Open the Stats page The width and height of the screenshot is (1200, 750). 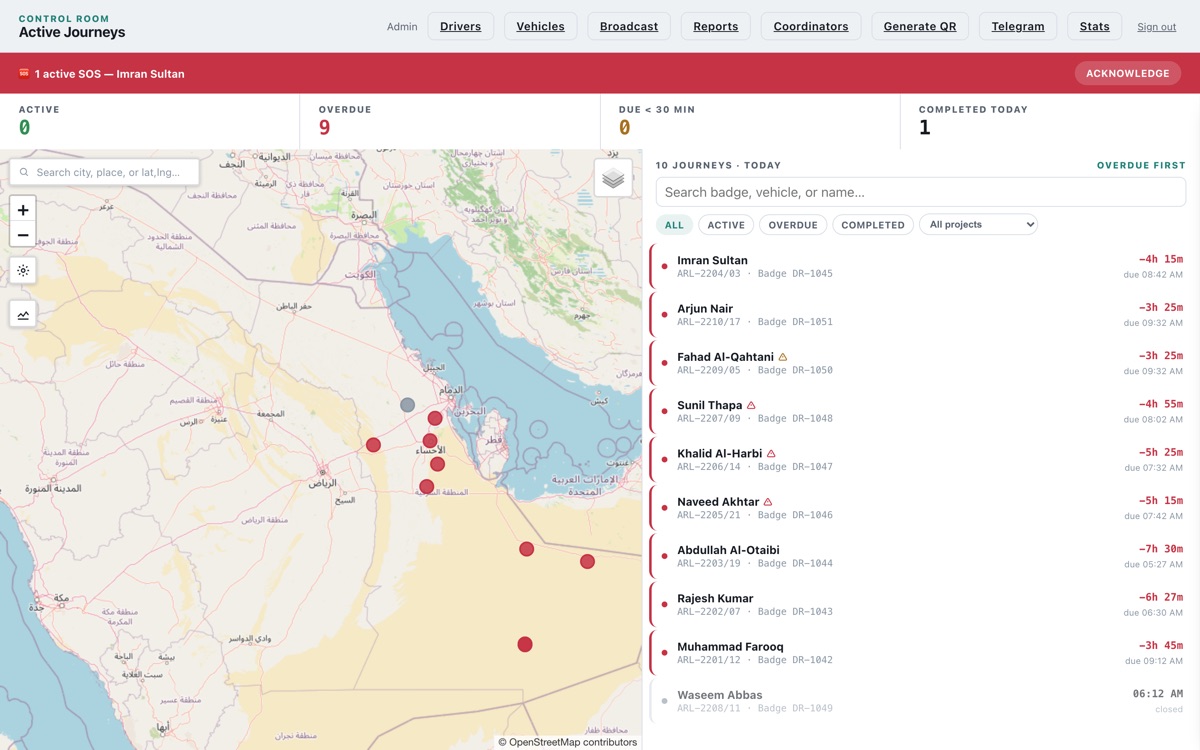pyautogui.click(x=1094, y=26)
